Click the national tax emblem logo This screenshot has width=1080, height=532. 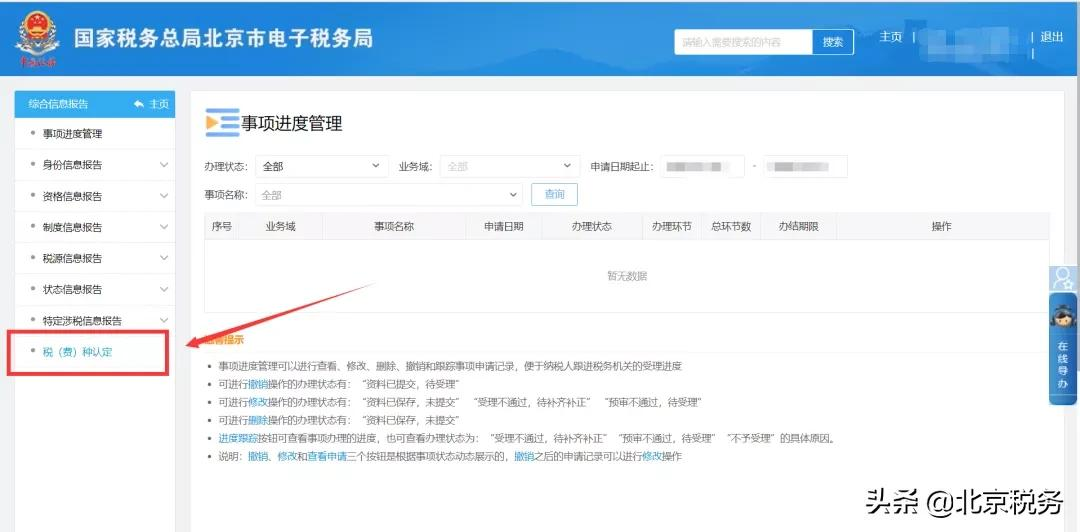point(37,39)
